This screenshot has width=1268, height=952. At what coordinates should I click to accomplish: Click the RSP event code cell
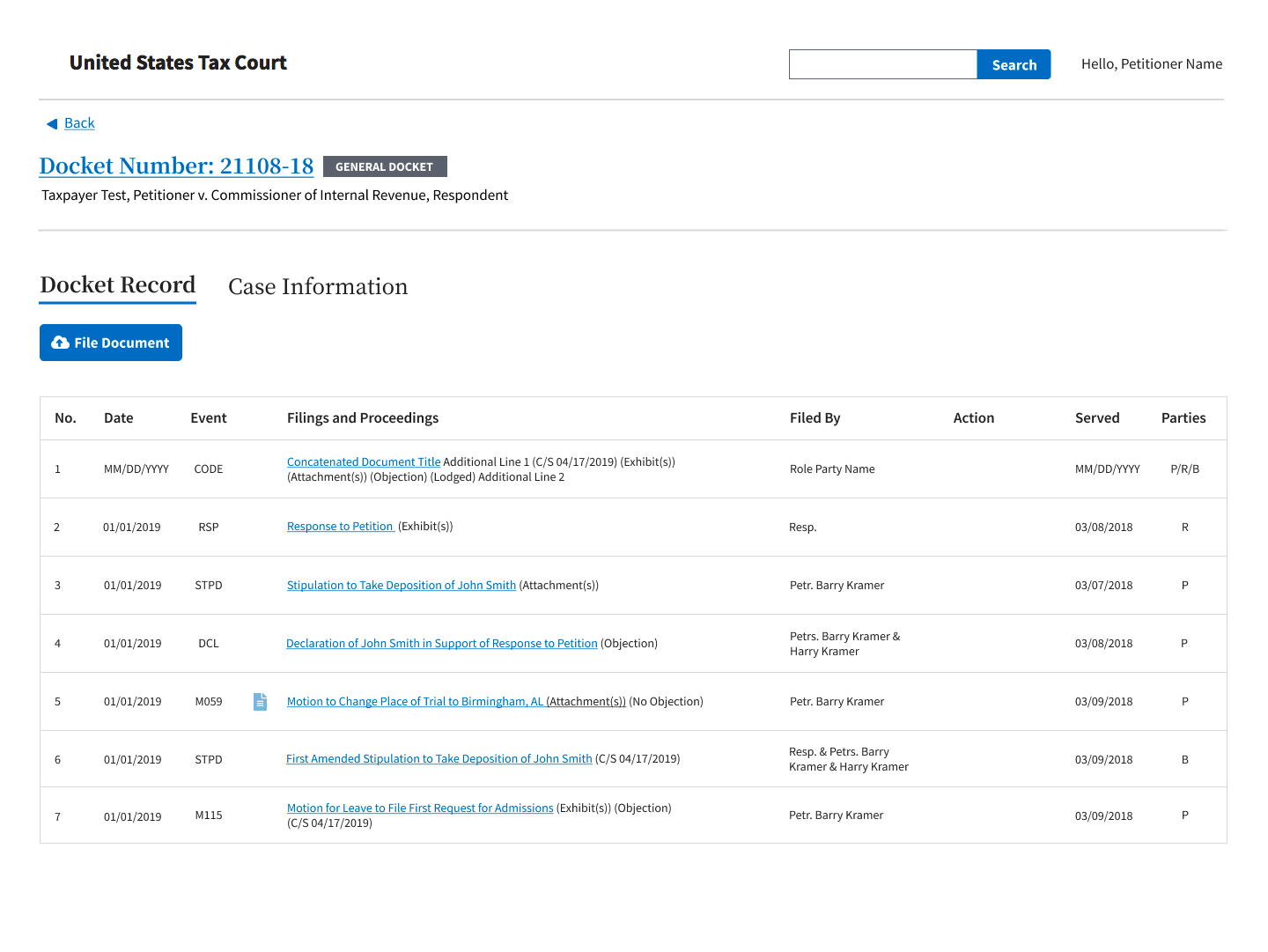click(209, 528)
